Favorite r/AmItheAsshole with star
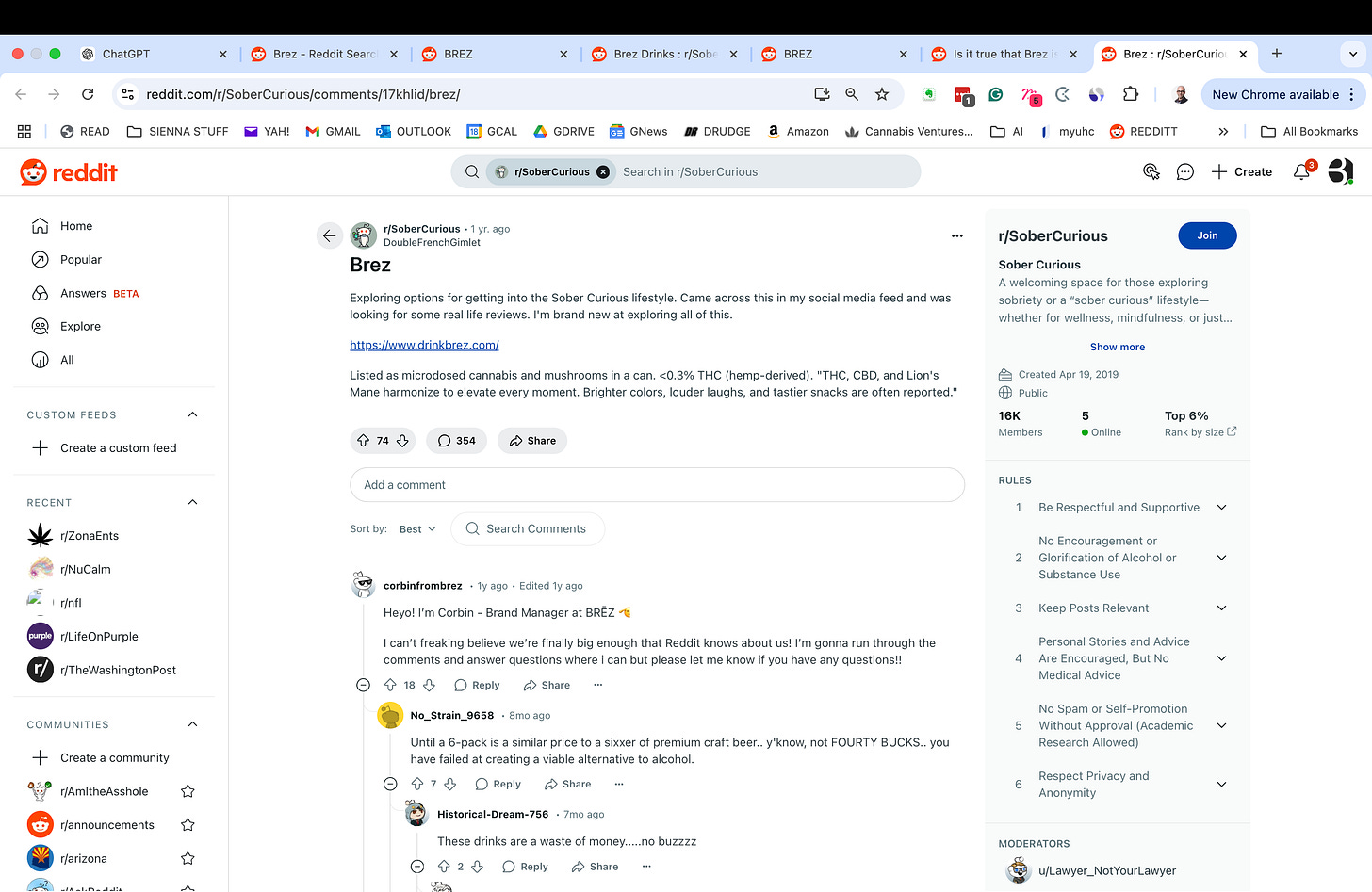 point(188,791)
